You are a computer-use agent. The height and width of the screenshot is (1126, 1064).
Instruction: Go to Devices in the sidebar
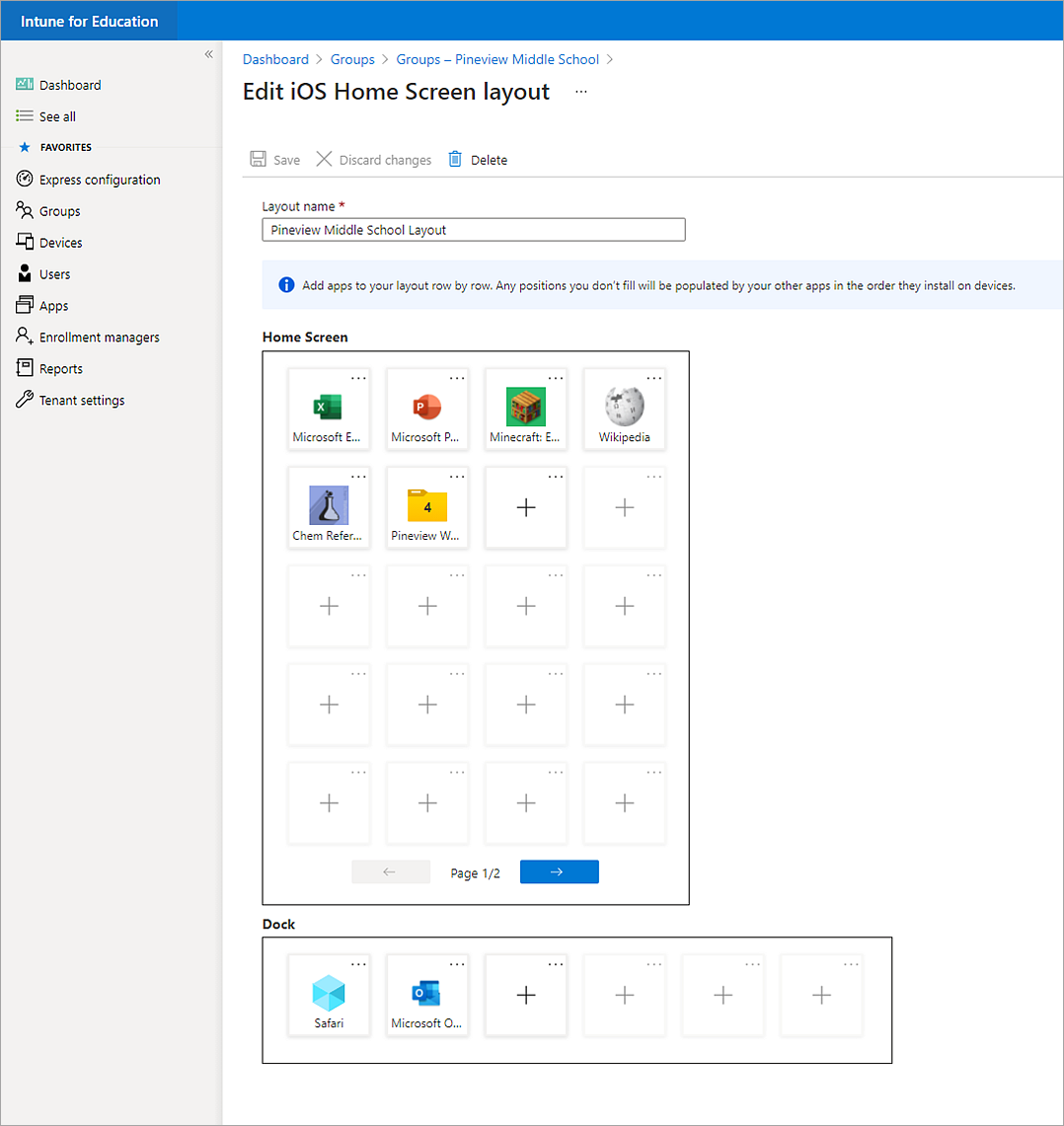(60, 243)
